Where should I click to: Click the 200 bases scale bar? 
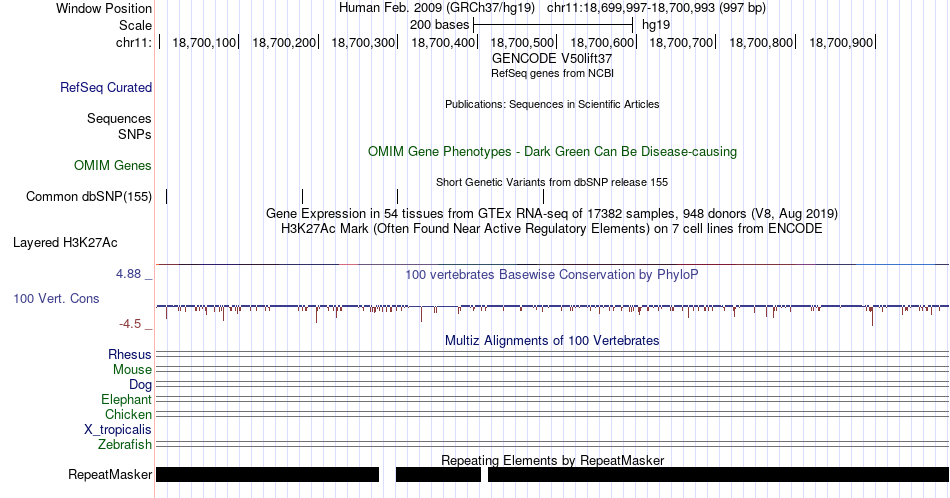point(553,25)
